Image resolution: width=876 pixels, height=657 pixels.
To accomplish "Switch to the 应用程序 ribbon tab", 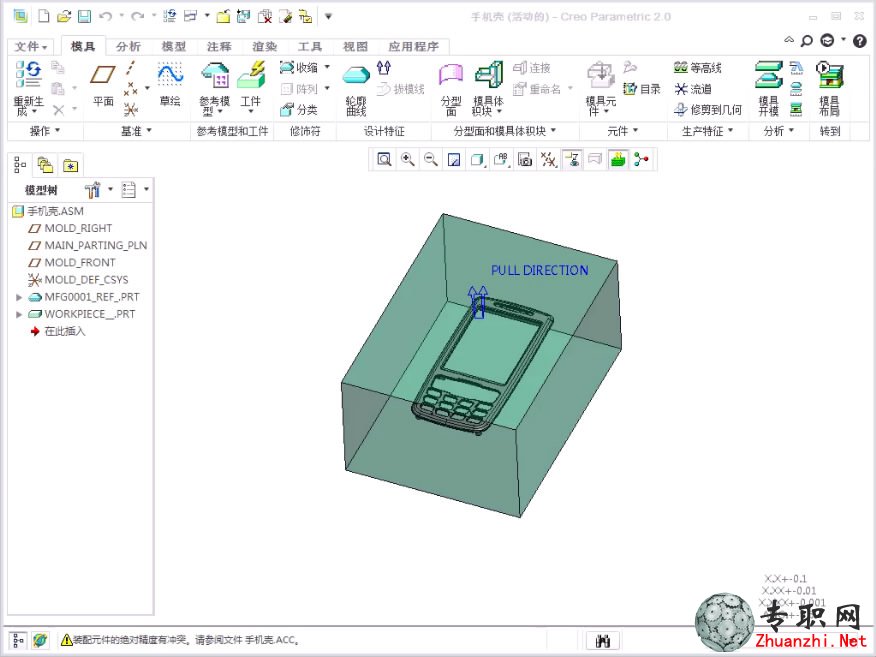I will pyautogui.click(x=413, y=46).
